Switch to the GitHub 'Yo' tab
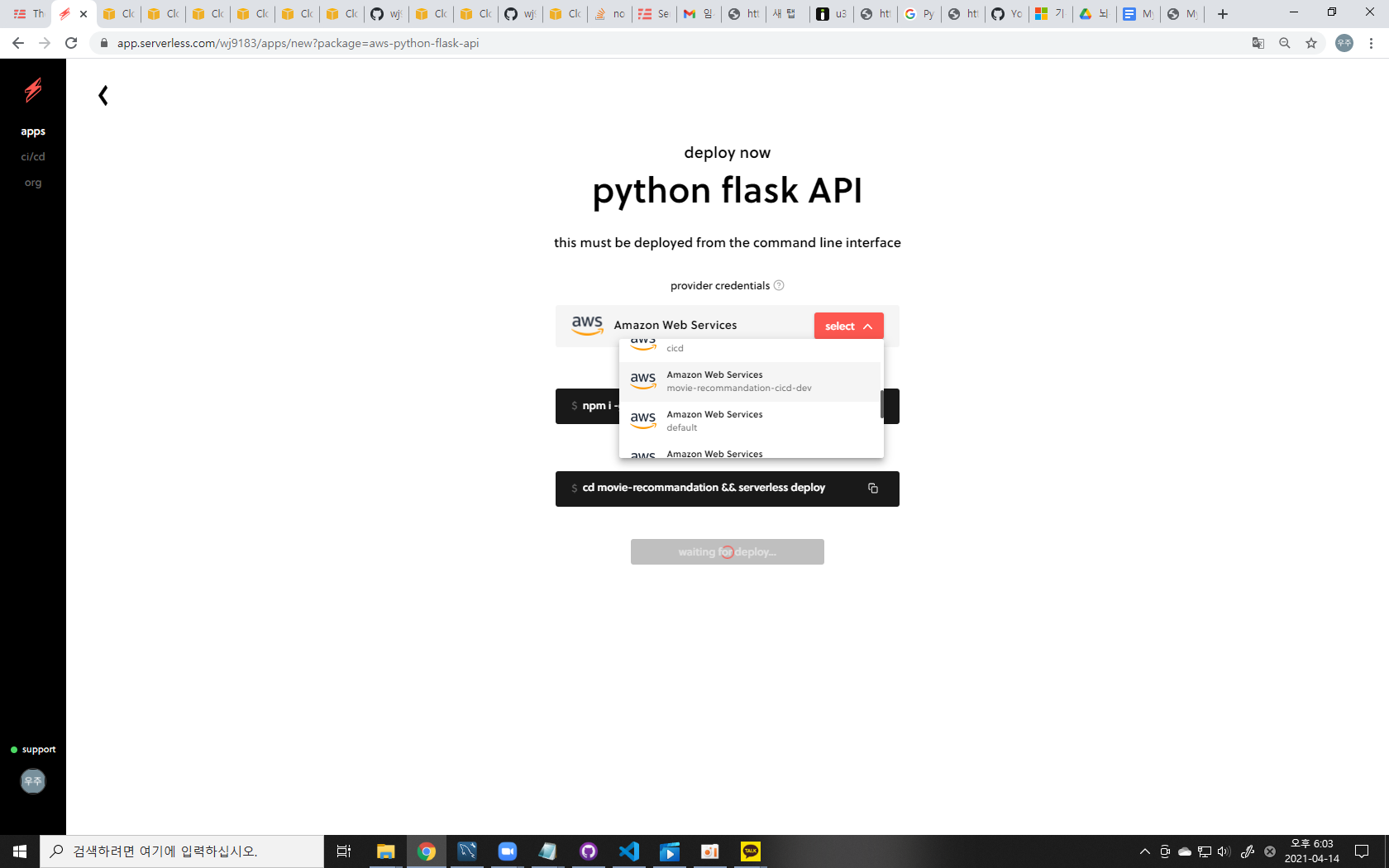Screen dimensions: 1389x868 tap(1007, 14)
